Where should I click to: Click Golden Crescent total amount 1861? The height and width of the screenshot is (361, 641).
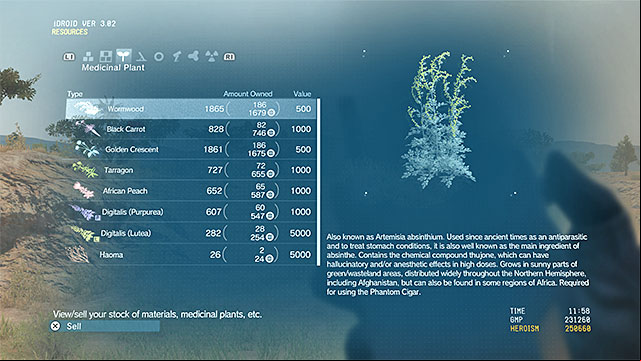(213, 150)
